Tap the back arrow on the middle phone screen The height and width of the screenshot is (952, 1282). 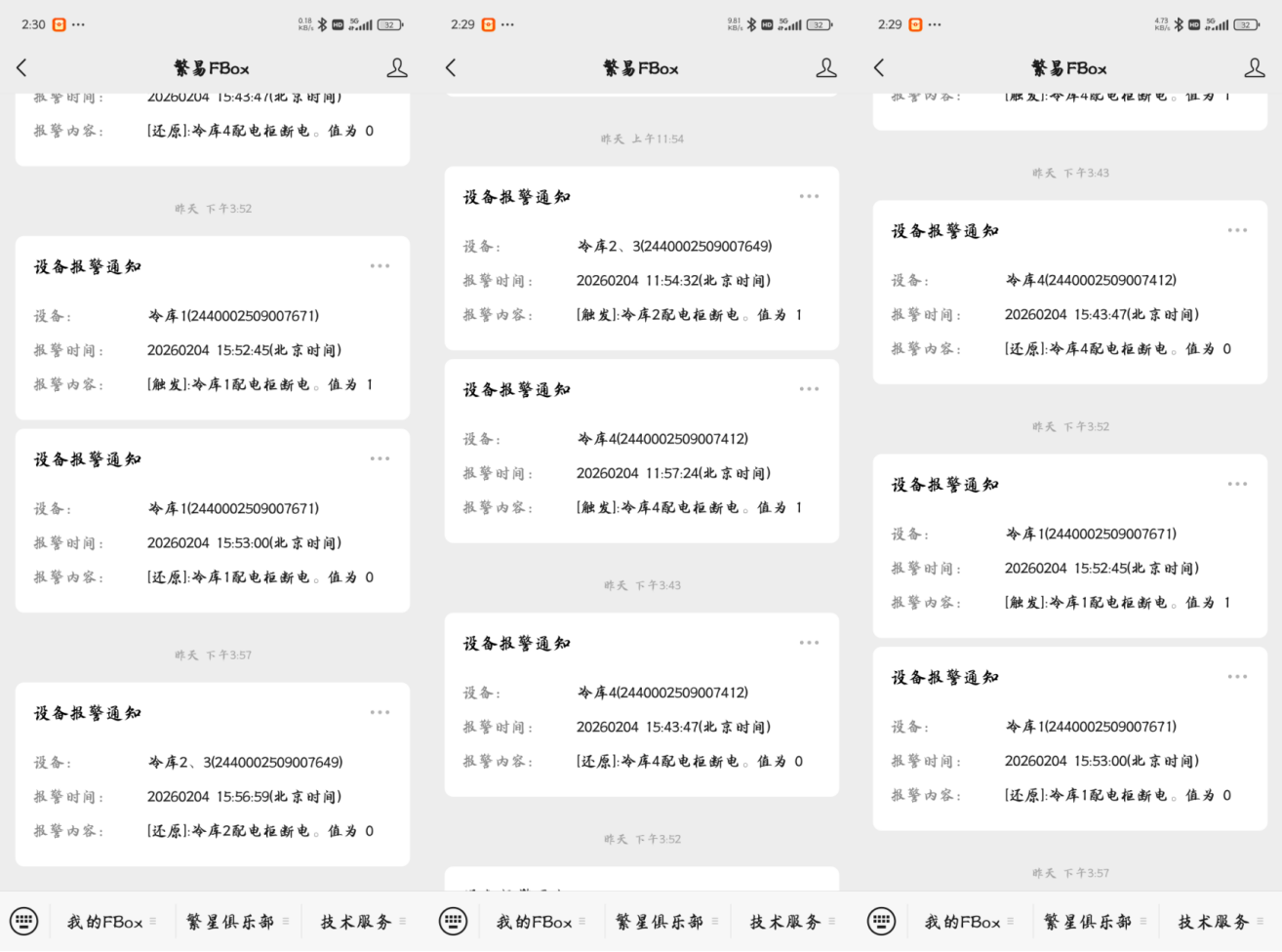point(451,68)
